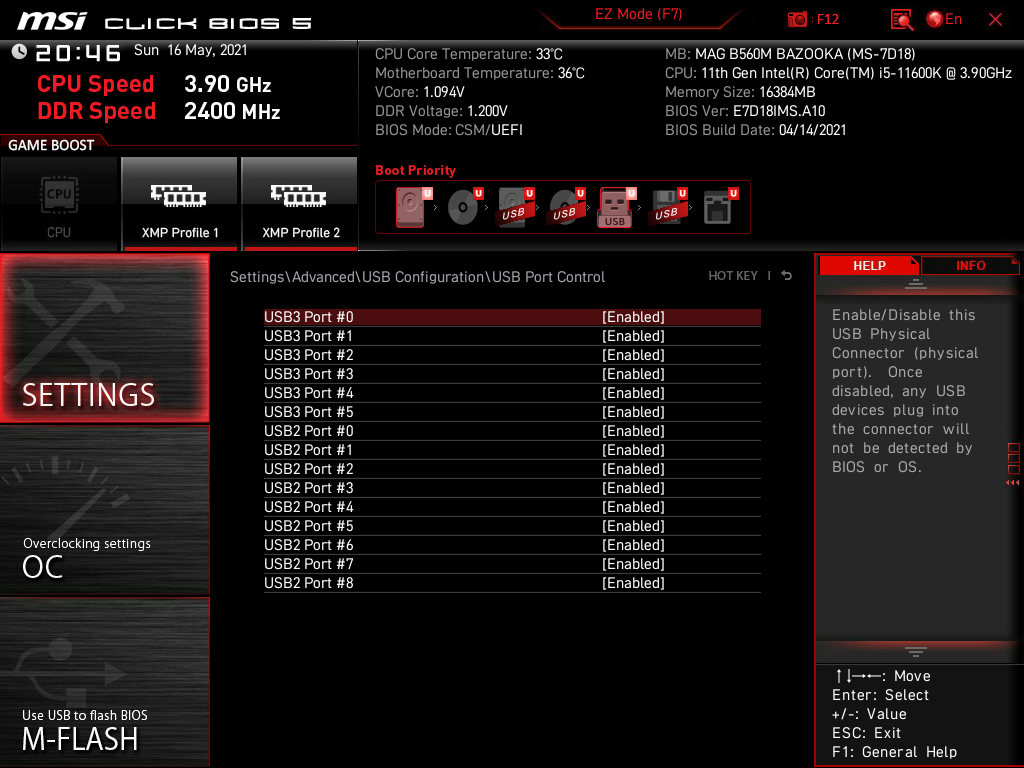Change USB2 Port #0 Enabled value
1024x768 pixels.
click(x=633, y=430)
